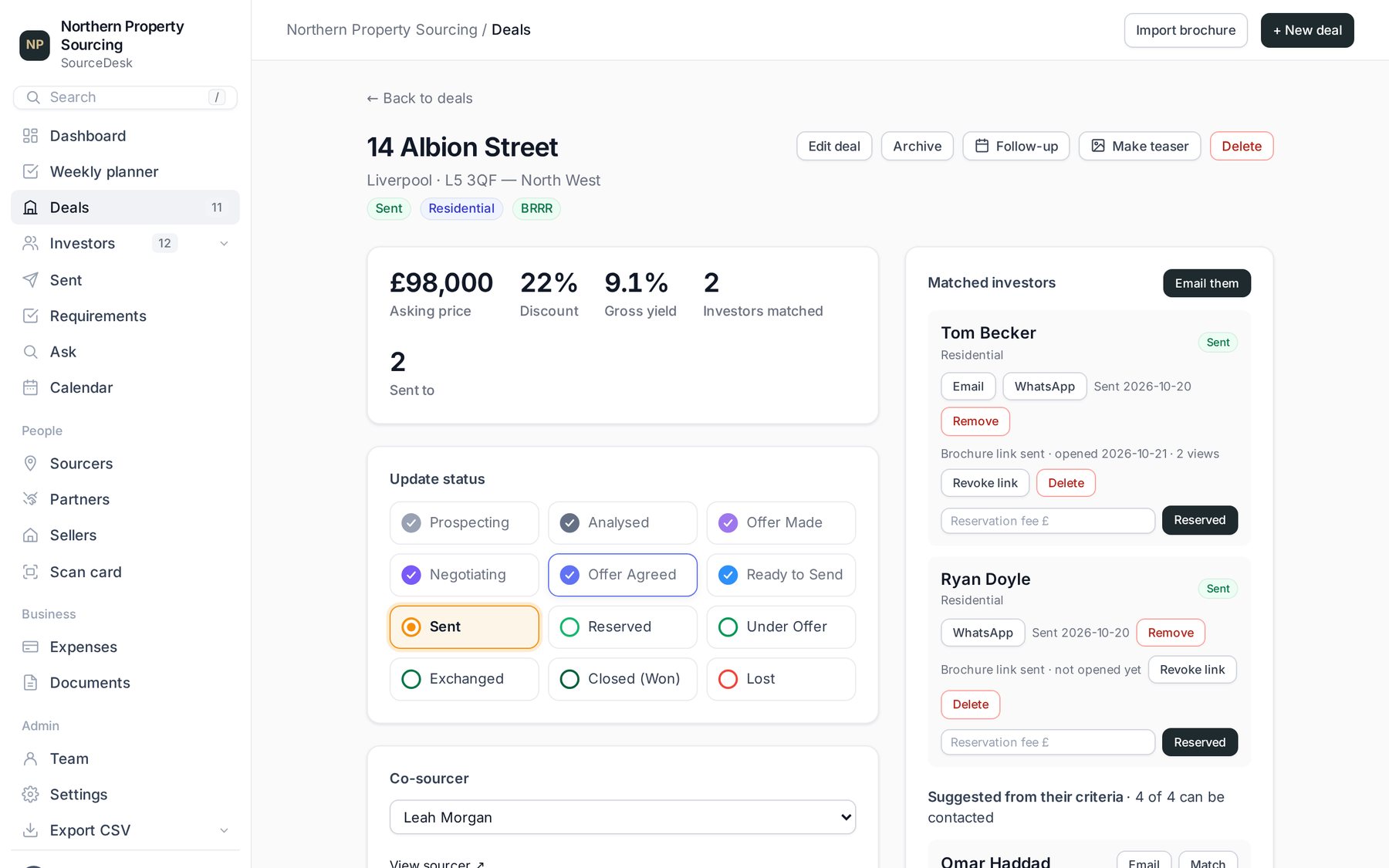Click the Expenses card icon

tap(31, 647)
